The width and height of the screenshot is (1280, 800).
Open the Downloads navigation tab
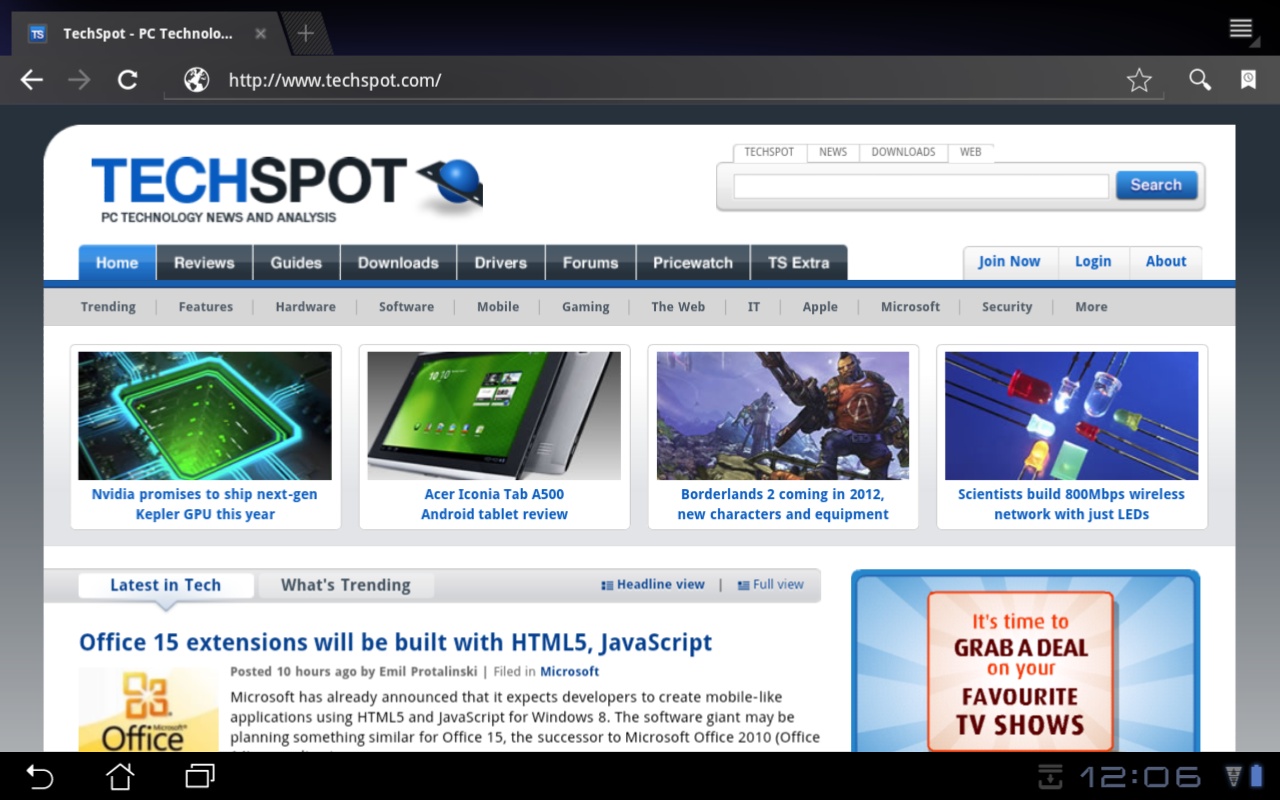398,263
